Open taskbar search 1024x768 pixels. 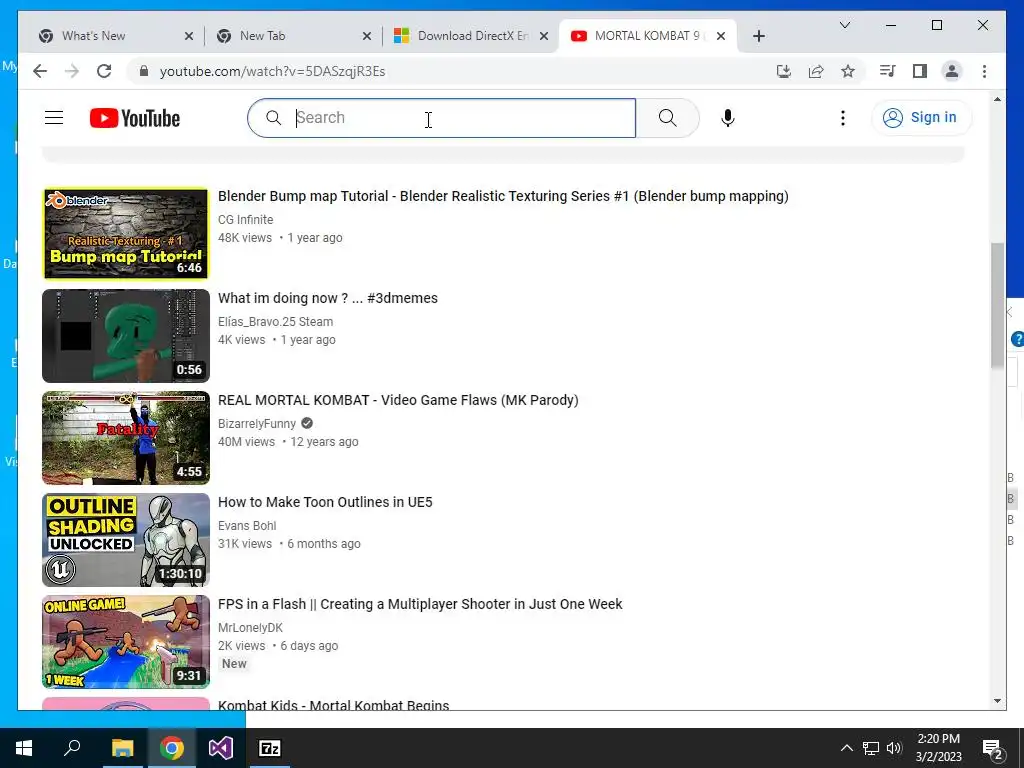pos(72,748)
